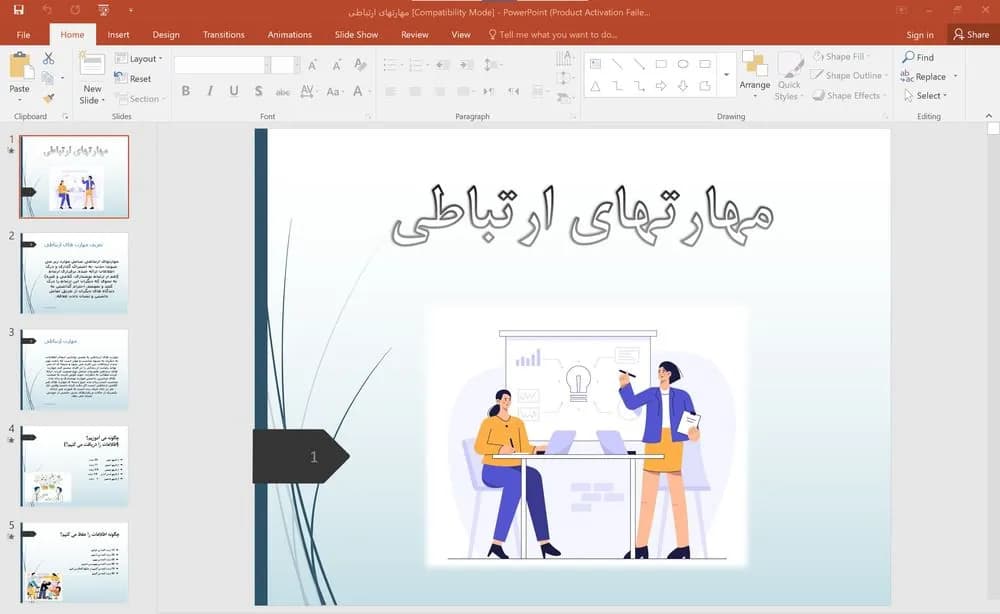Open Quick Styles gallery
The height and width of the screenshot is (614, 1000).
(790, 75)
